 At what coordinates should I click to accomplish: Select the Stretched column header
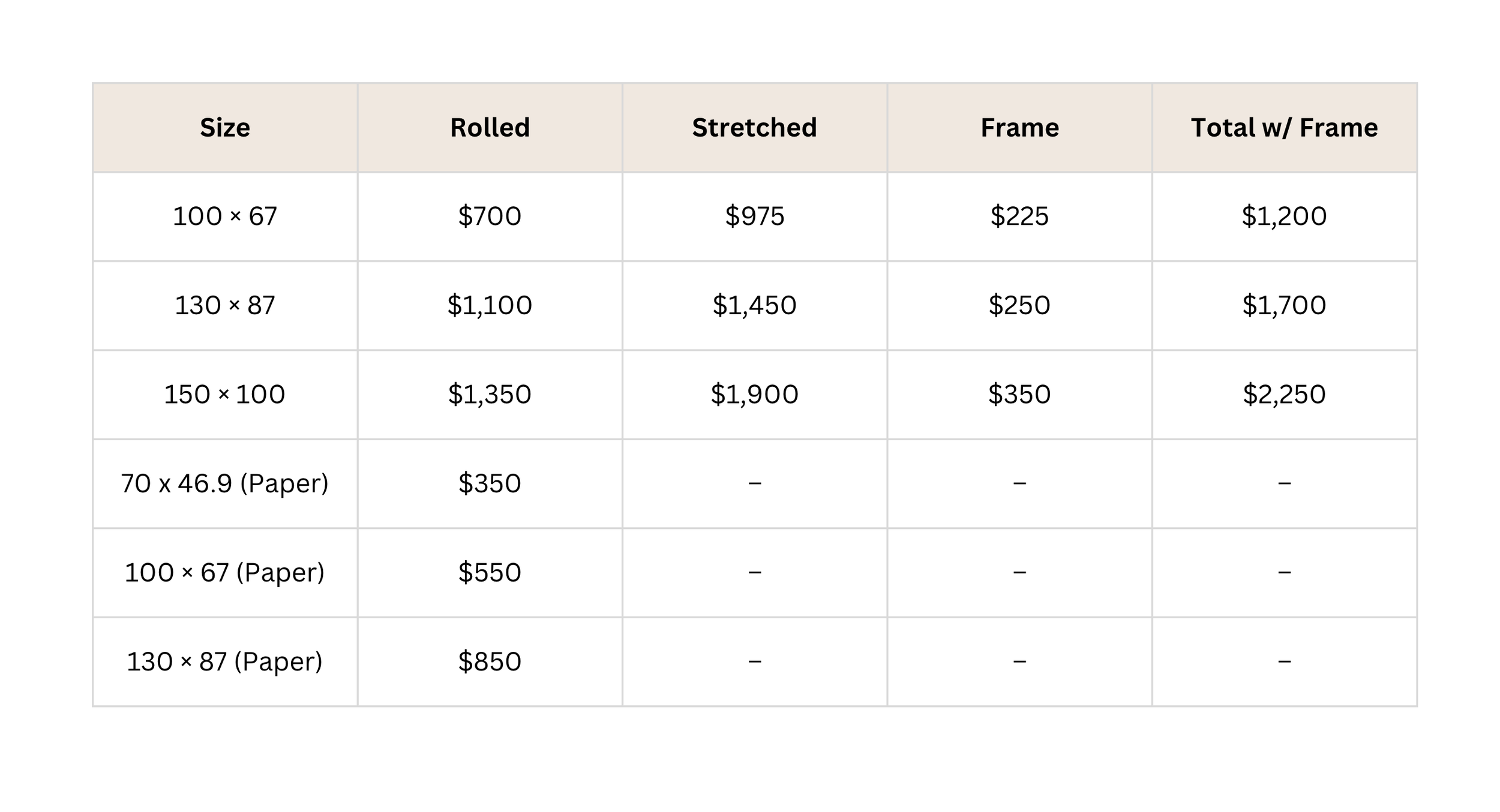click(x=754, y=128)
